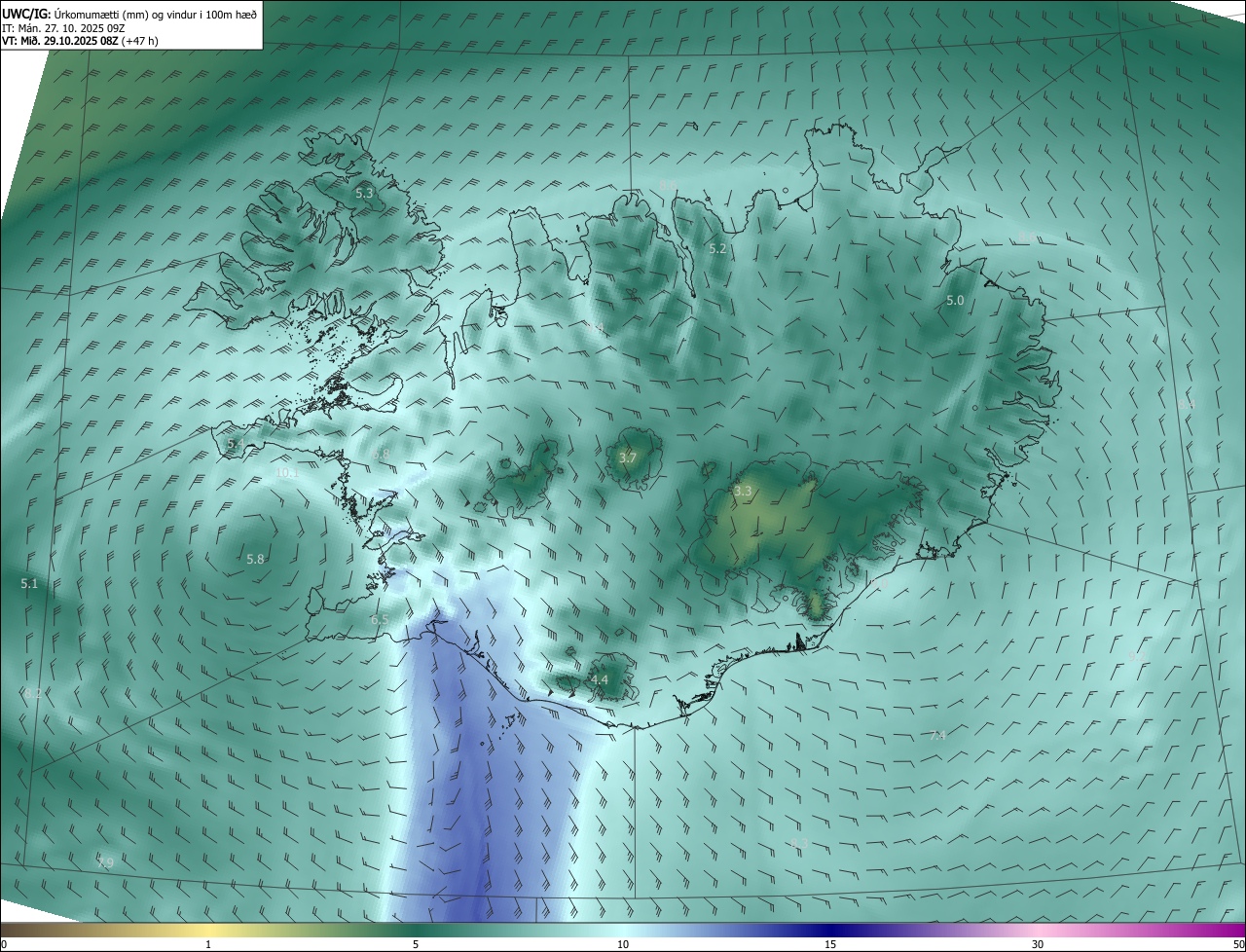
Task: Click the 9.2 value label on the map
Action: [1136, 658]
